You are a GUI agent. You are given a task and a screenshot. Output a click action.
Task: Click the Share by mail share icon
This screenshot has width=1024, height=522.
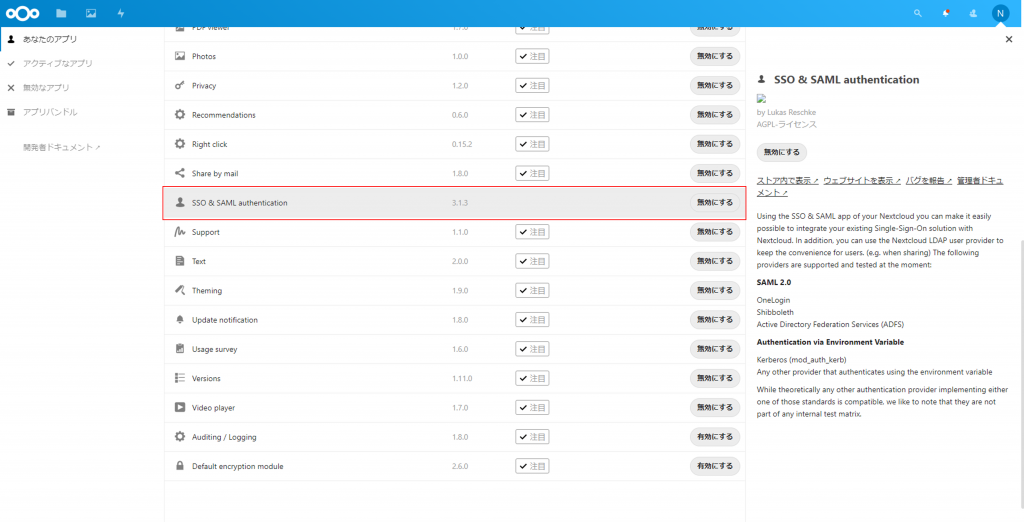[x=180, y=173]
